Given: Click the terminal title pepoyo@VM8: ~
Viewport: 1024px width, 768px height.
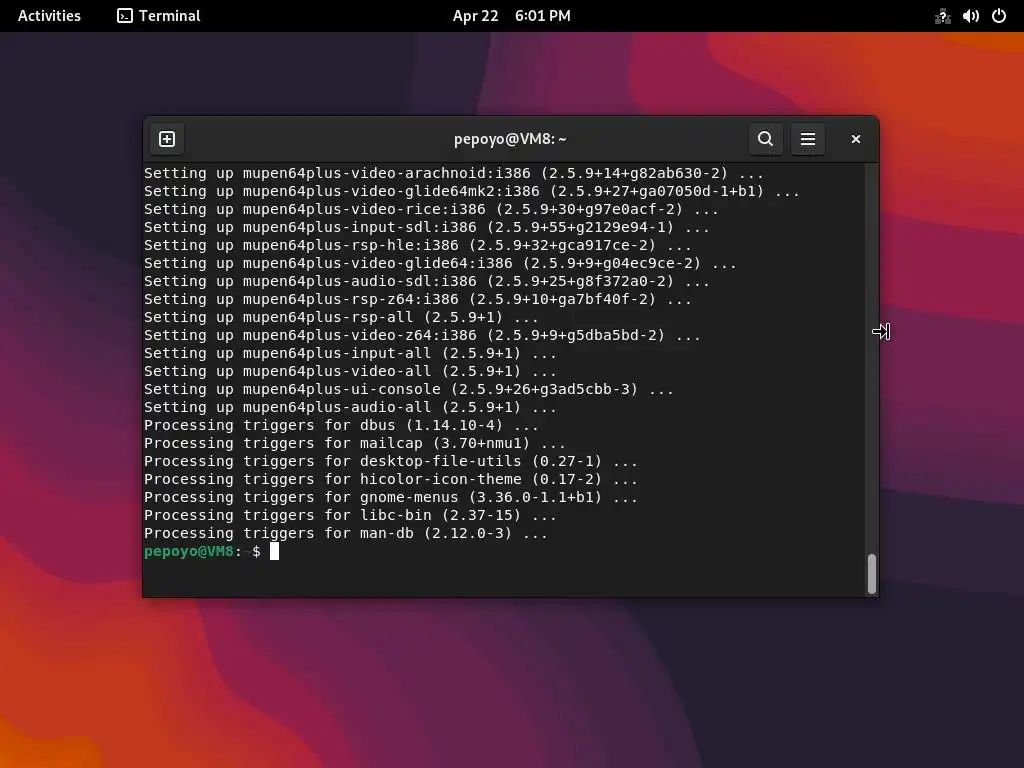Looking at the screenshot, I should point(510,139).
